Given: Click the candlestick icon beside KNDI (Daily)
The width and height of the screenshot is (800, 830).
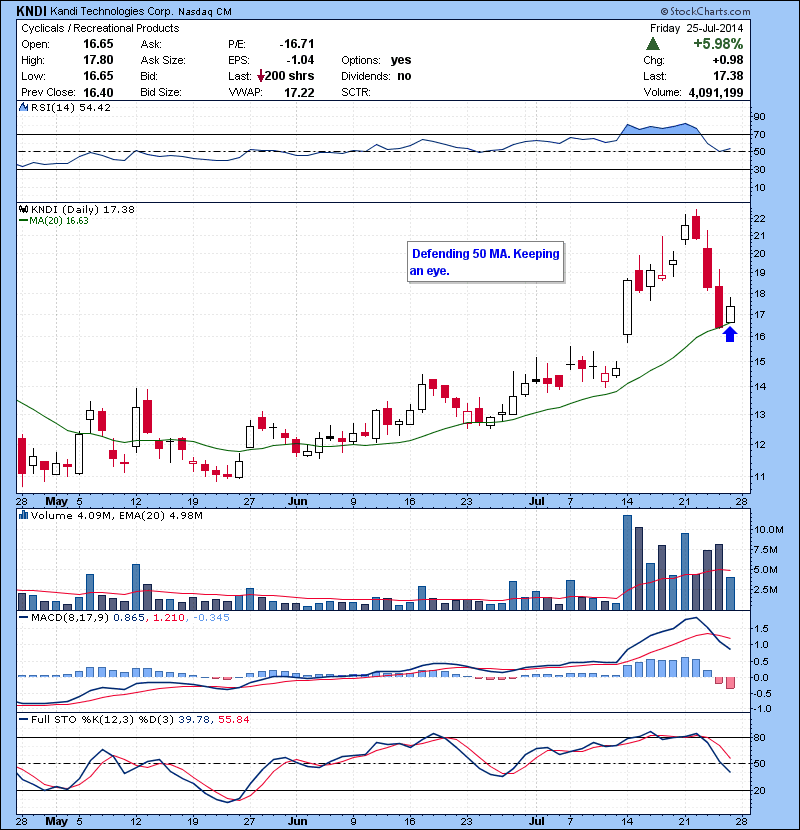Looking at the screenshot, I should pos(23,209).
